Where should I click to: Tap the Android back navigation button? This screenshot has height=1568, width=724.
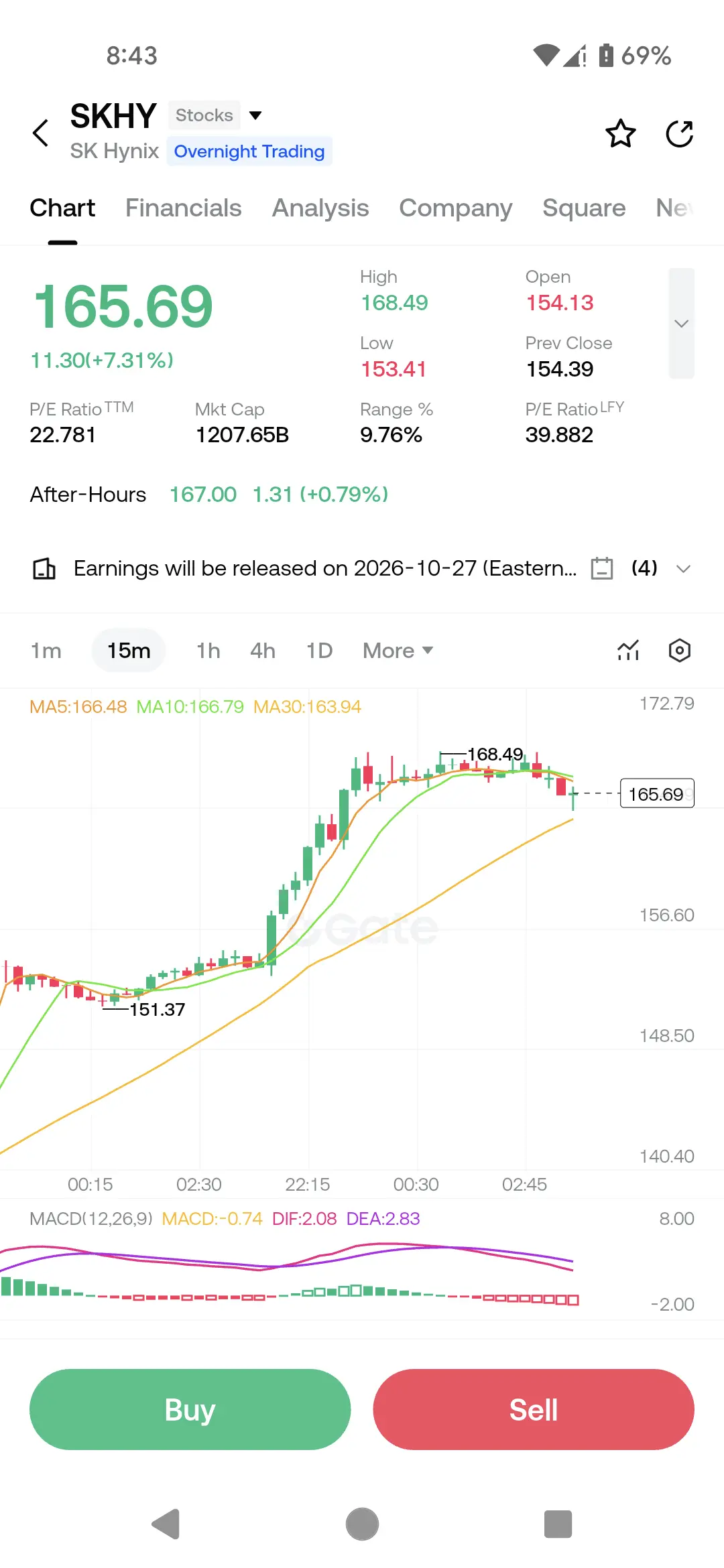pos(166,1524)
